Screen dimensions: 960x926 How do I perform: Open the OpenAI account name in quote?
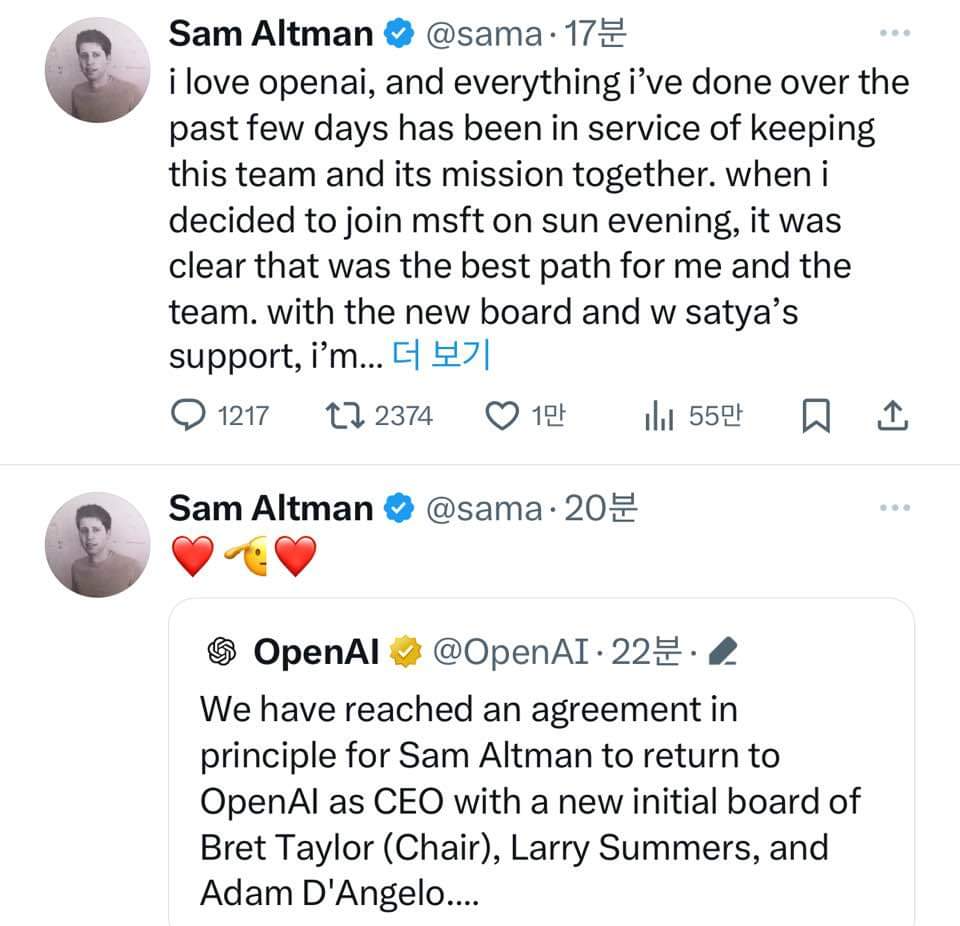[x=316, y=652]
